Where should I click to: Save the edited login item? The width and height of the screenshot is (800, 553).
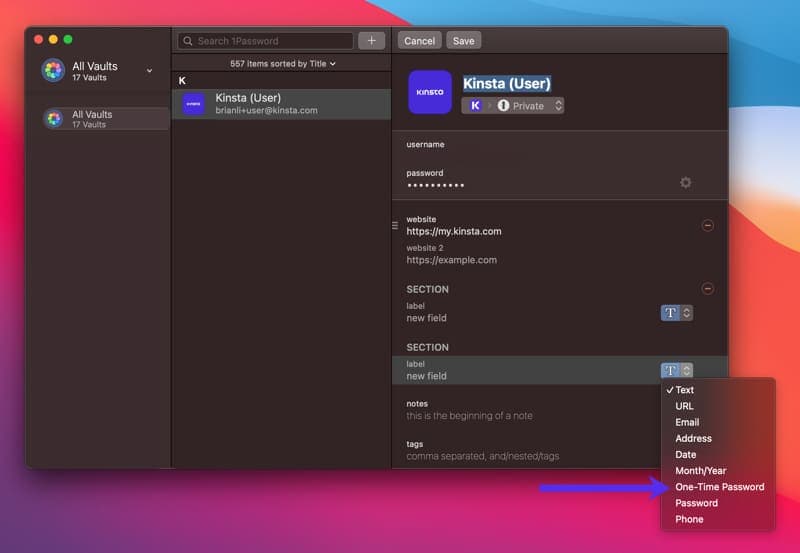pos(464,41)
